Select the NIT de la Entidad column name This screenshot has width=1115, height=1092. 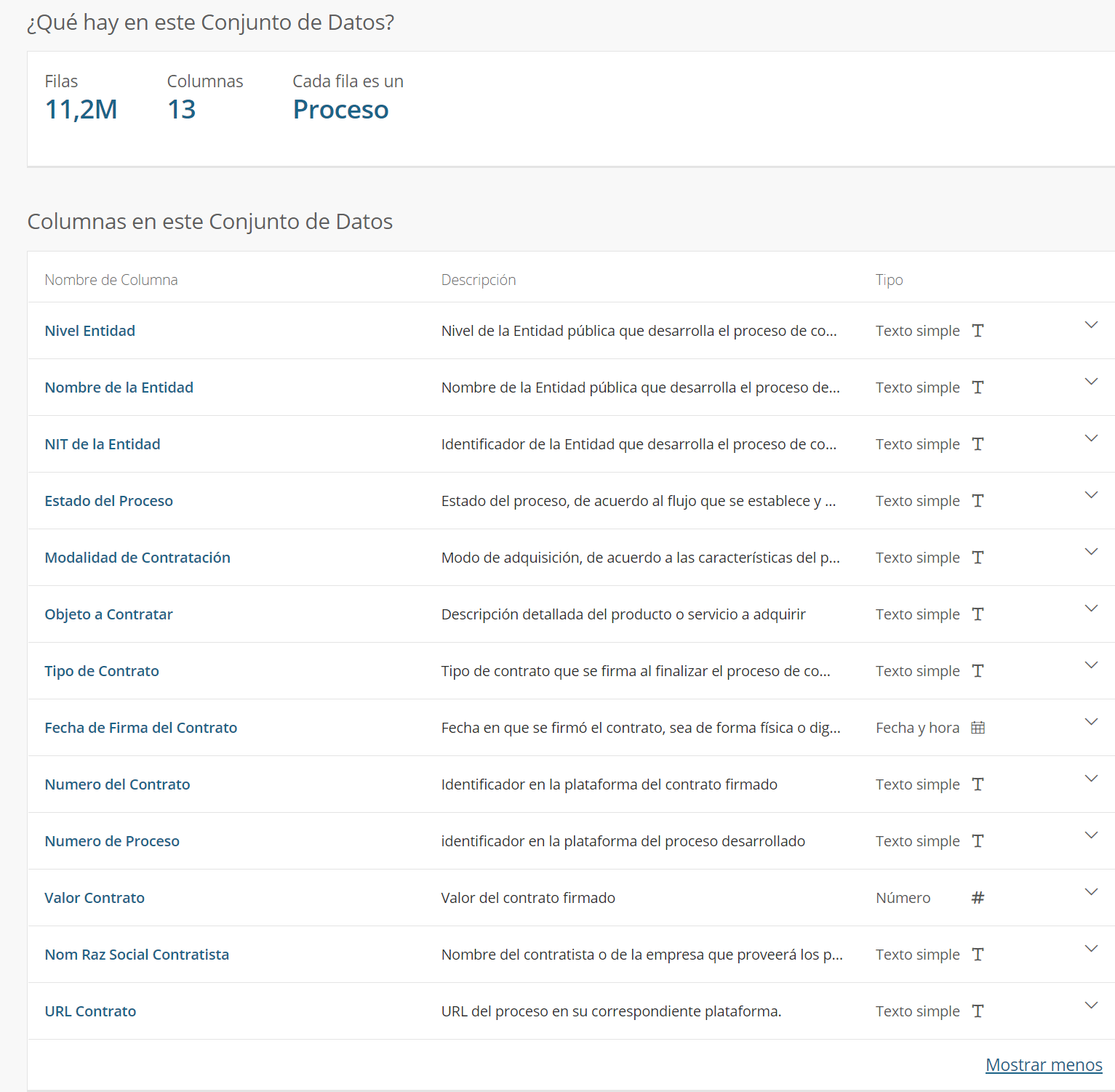coord(102,443)
